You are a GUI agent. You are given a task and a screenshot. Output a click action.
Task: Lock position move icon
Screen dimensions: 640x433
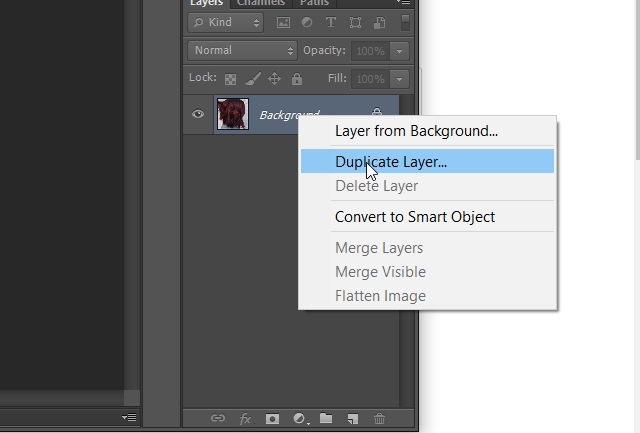tap(274, 78)
